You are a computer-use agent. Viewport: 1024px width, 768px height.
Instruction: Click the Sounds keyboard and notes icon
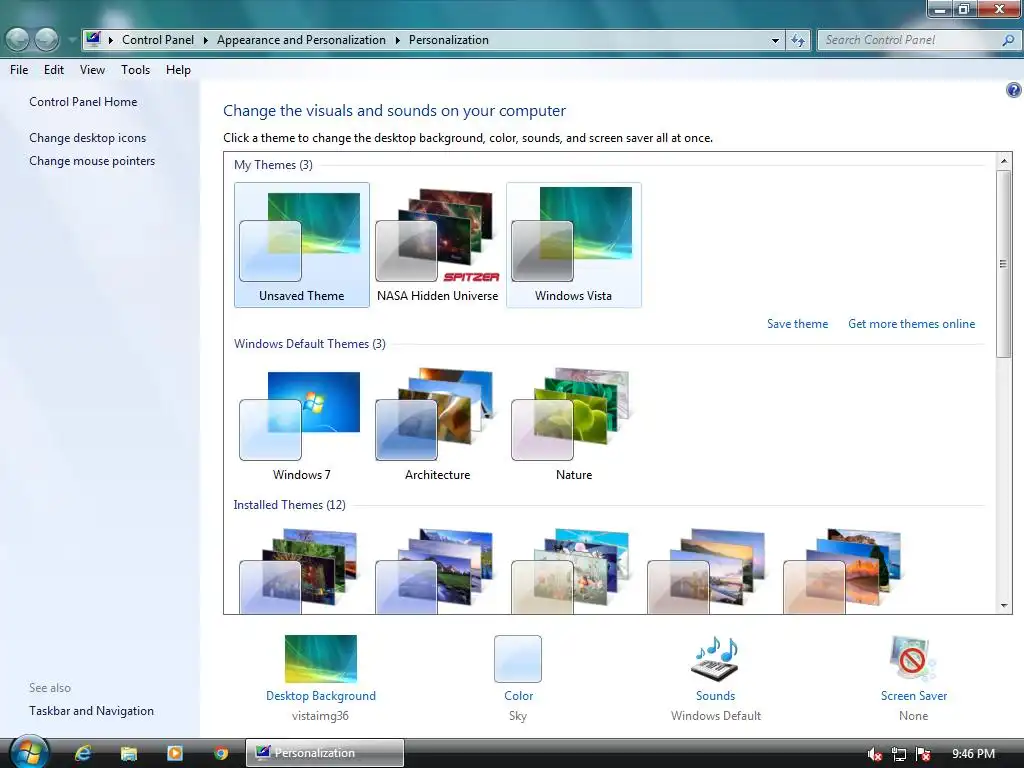click(x=715, y=658)
